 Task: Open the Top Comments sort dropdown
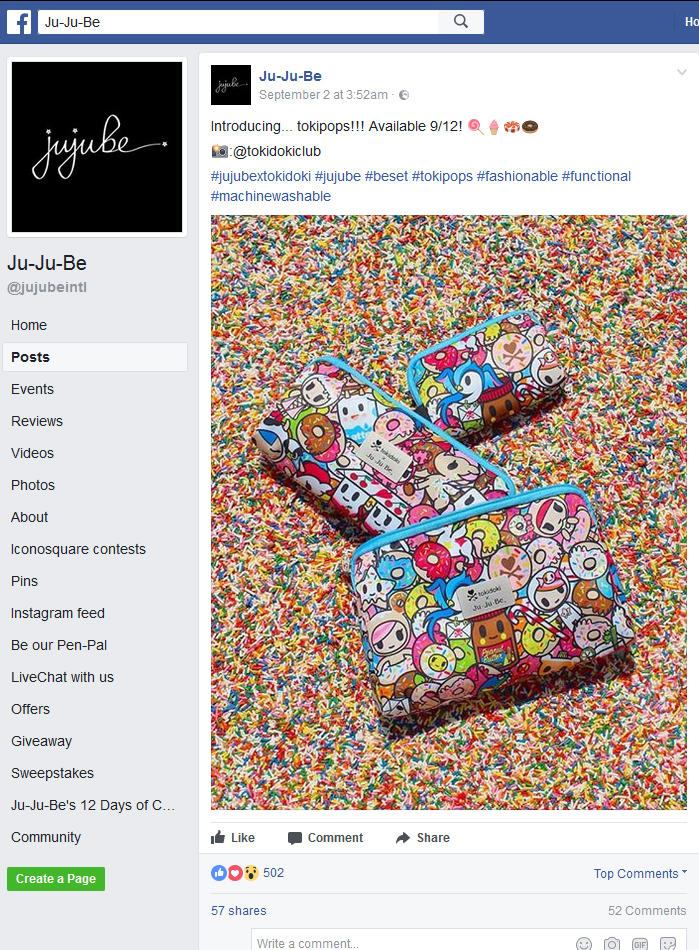coord(640,873)
